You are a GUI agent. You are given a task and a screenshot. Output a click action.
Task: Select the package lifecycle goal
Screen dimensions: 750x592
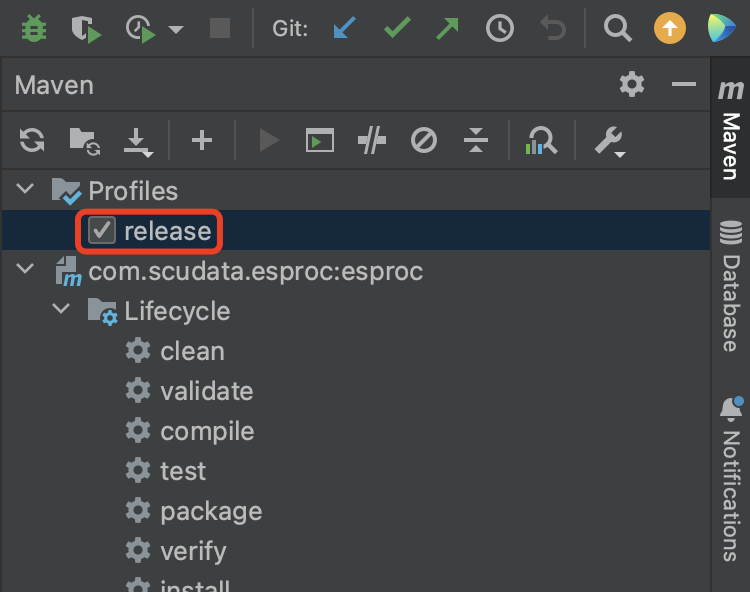pyautogui.click(x=210, y=511)
